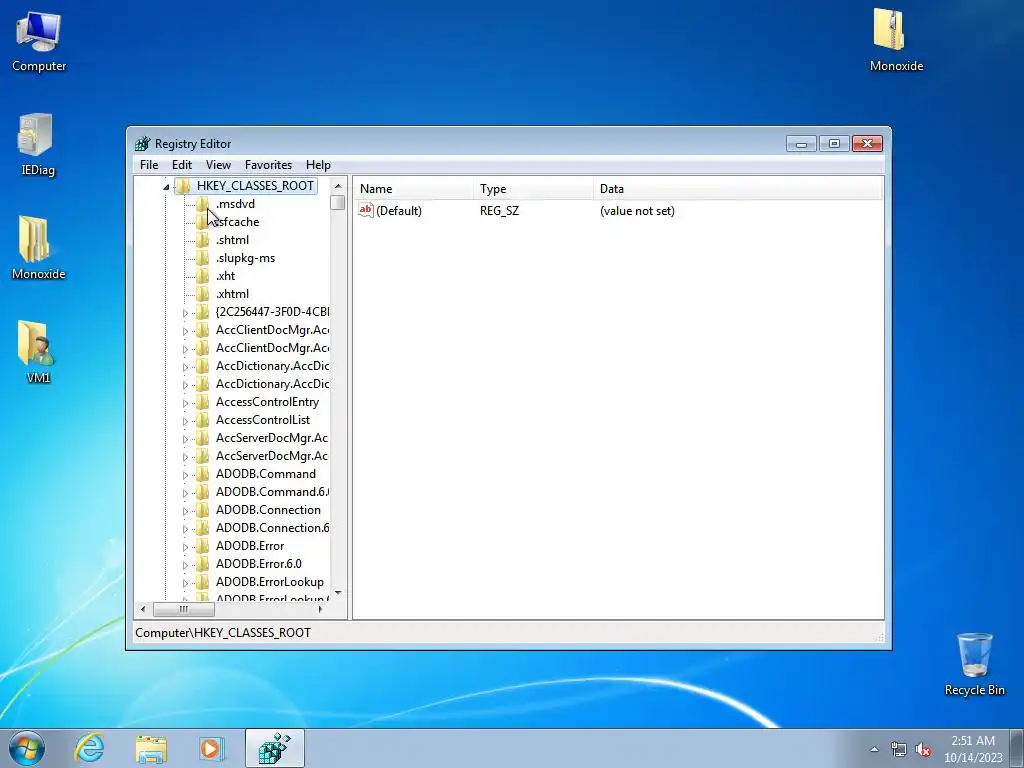Select the ADODB.Connection key label
The height and width of the screenshot is (768, 1024).
tap(268, 509)
